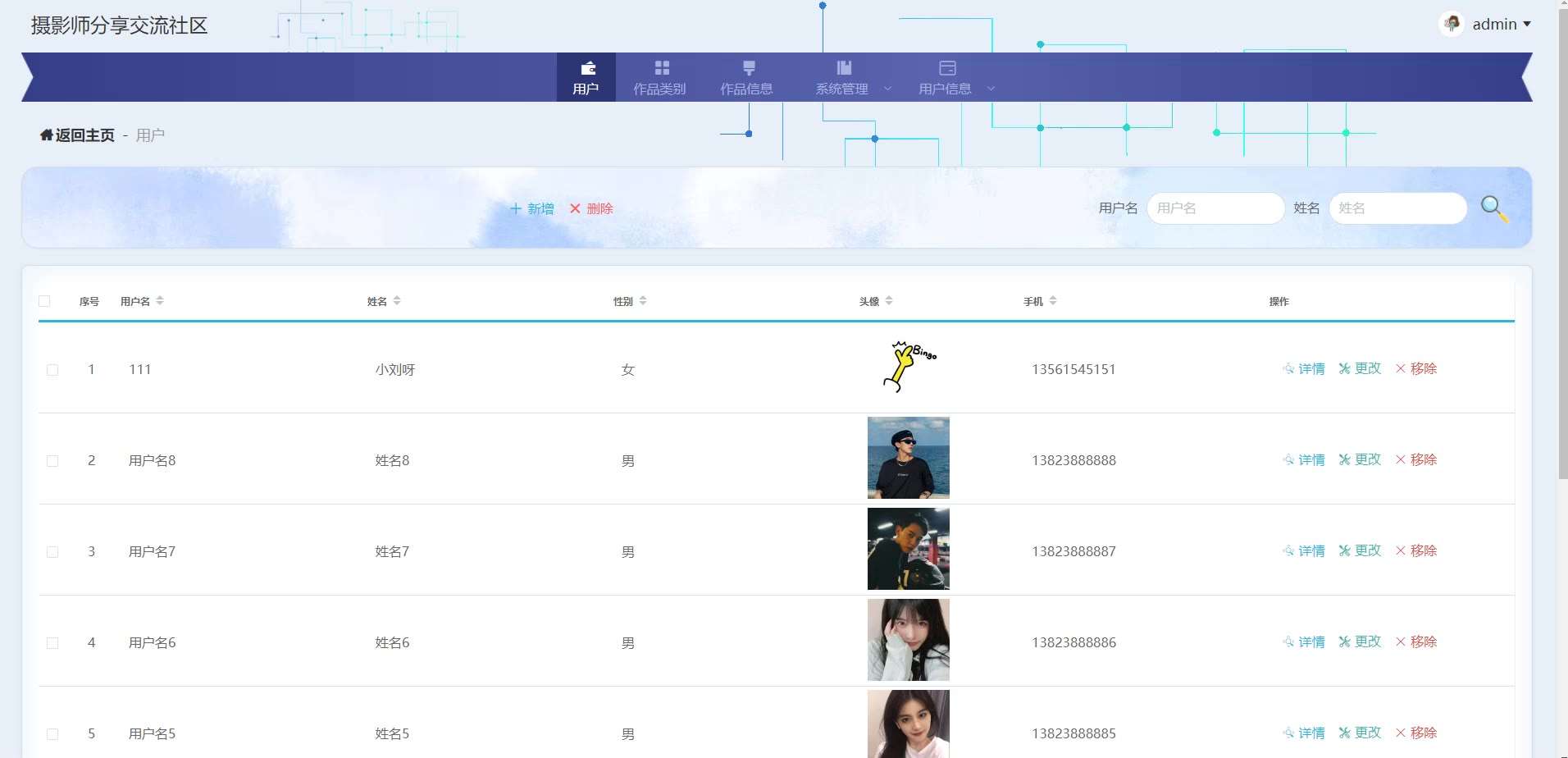Sort table by 用户名 column arrows
This screenshot has width=1568, height=758.
pyautogui.click(x=160, y=301)
